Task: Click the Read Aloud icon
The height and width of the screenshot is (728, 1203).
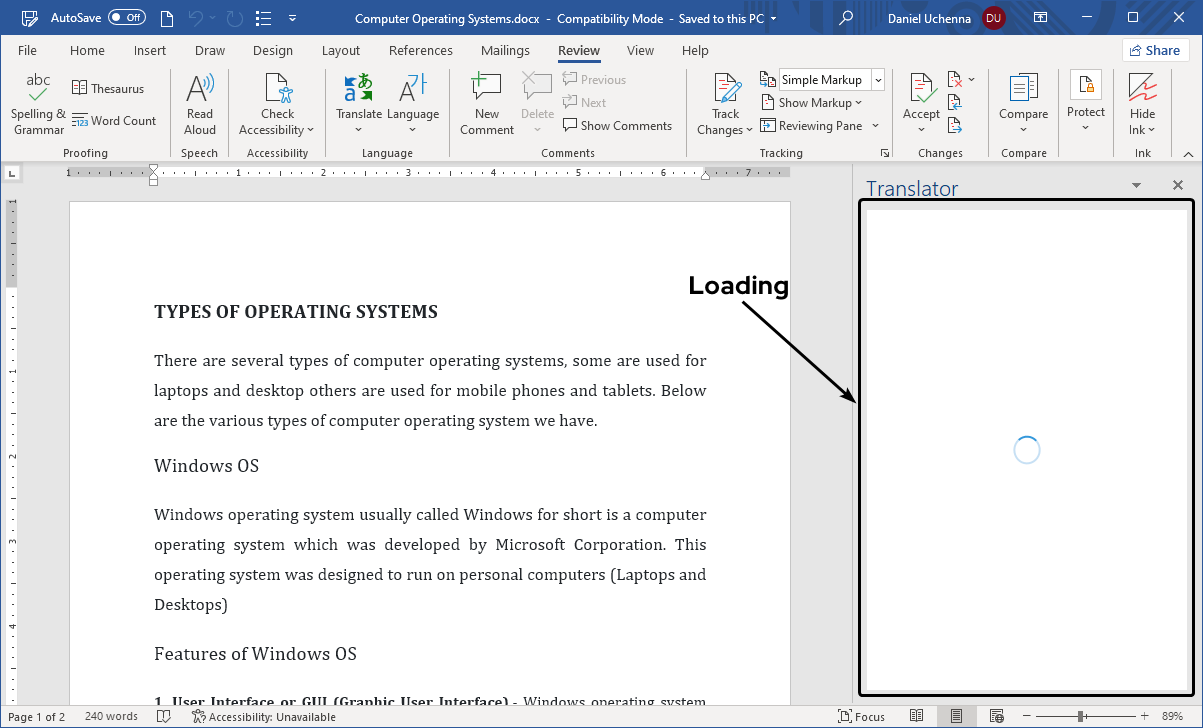Action: (x=200, y=92)
